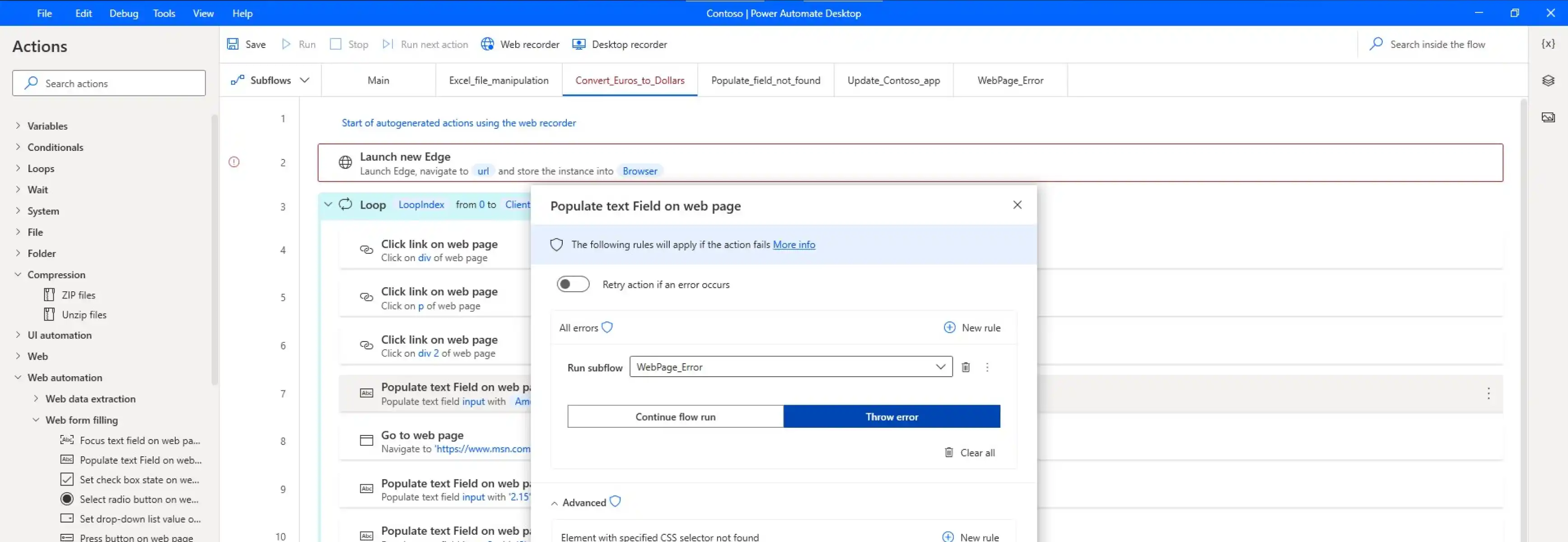The width and height of the screenshot is (1568, 542).
Task: Click the search flow magnifier icon
Action: click(x=1376, y=44)
